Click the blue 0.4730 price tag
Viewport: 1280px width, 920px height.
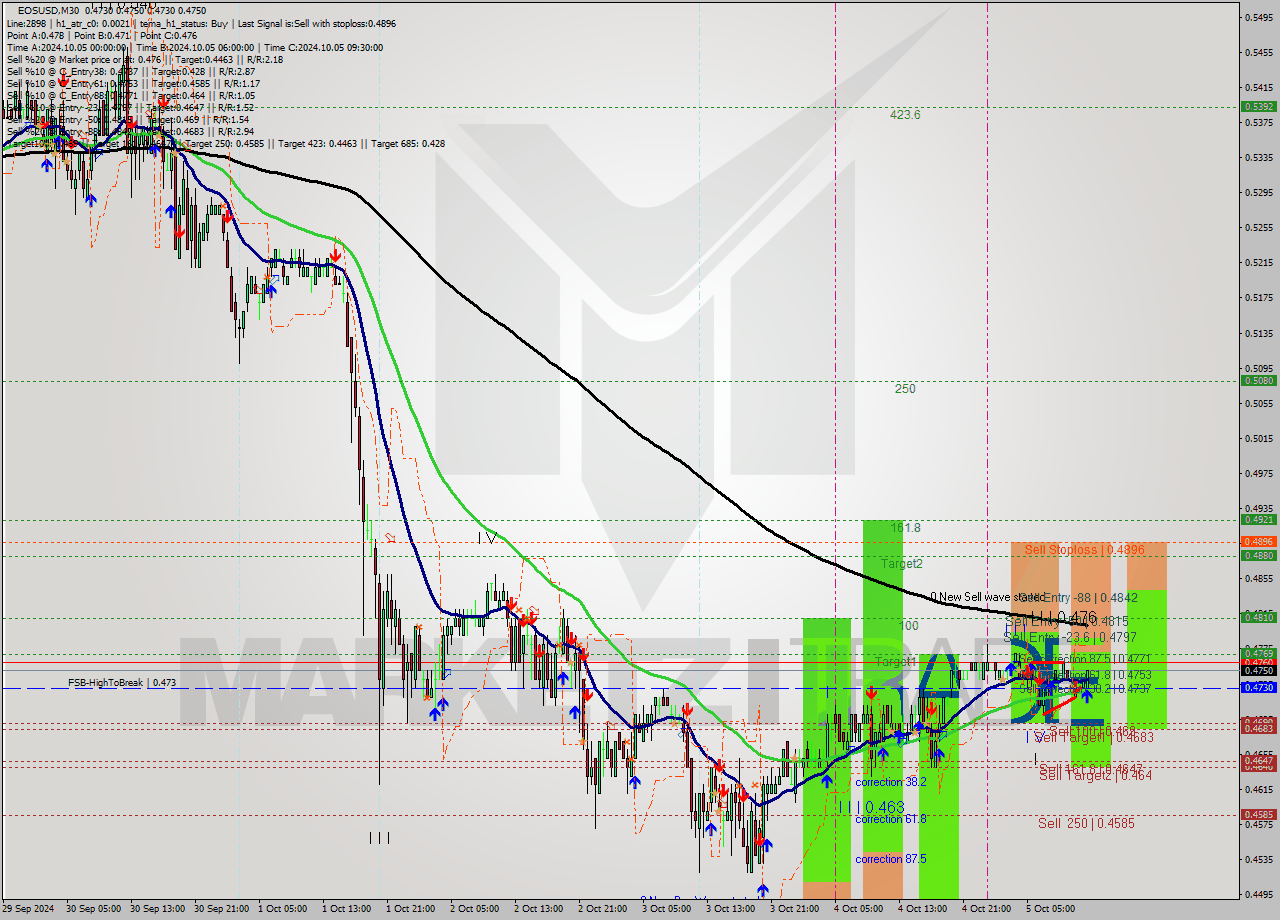[1257, 687]
